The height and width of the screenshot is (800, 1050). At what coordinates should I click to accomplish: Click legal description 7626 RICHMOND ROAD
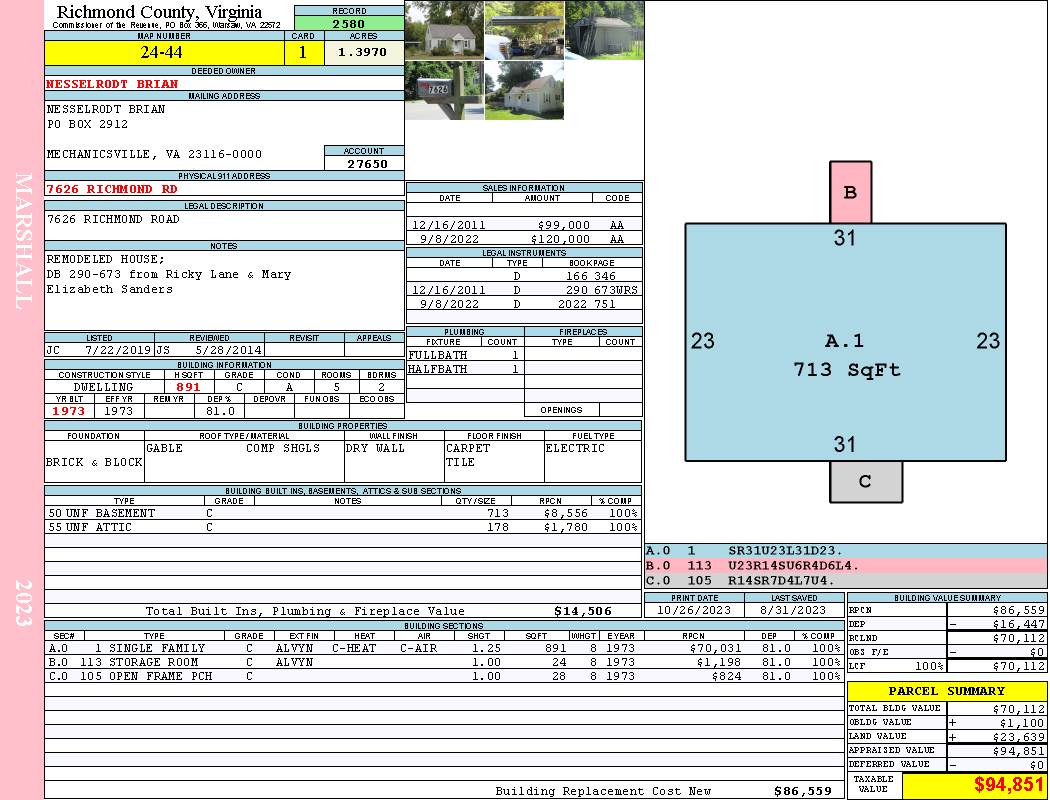[113, 220]
